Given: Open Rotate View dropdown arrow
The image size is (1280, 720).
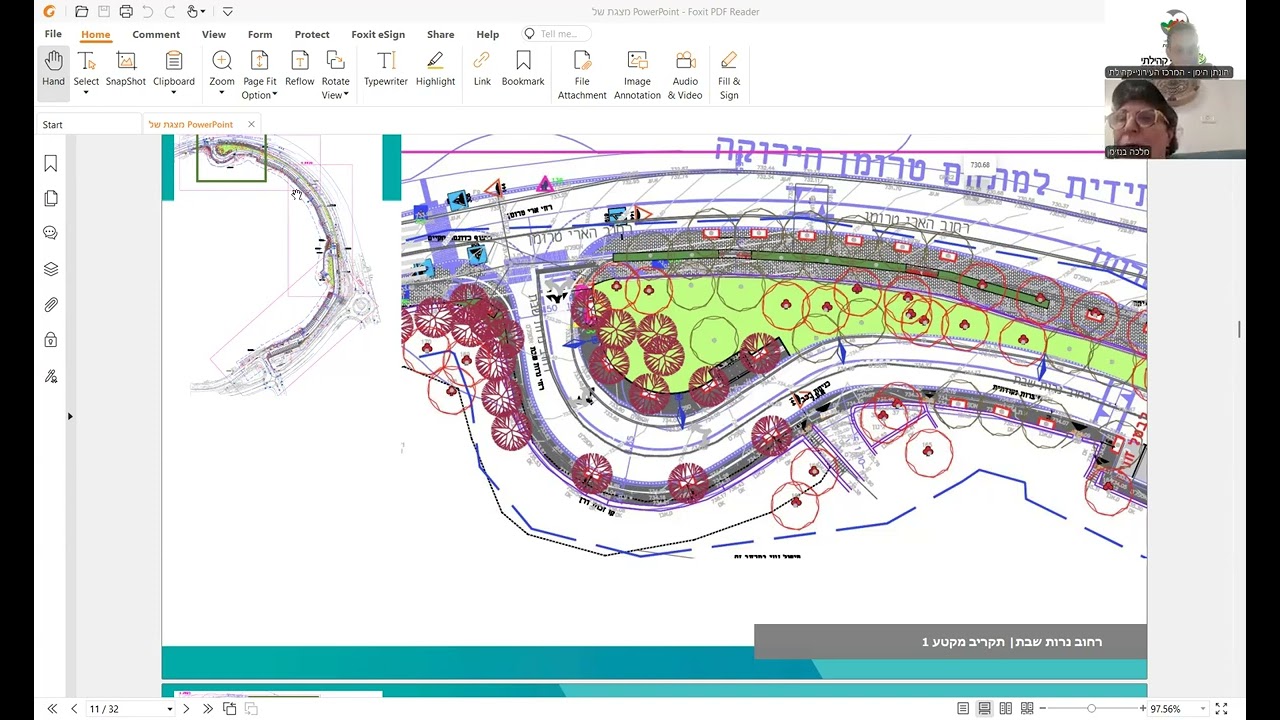Looking at the screenshot, I should (x=346, y=96).
